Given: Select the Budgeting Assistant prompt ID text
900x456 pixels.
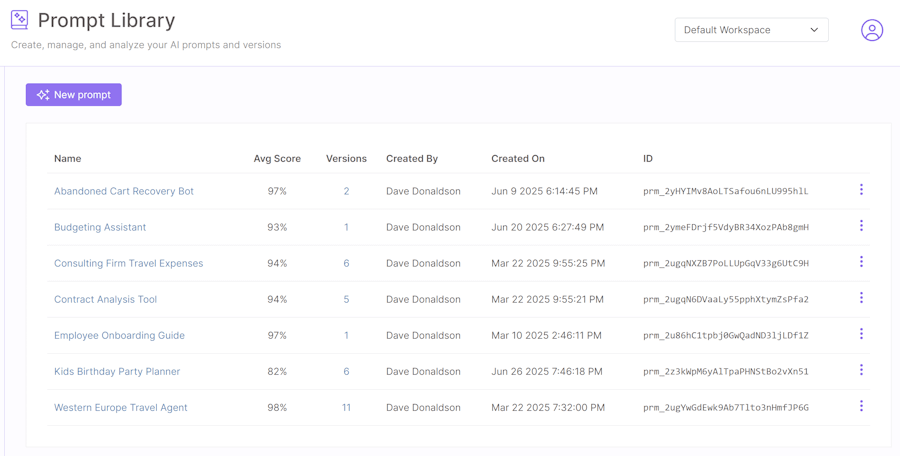Looking at the screenshot, I should (726, 227).
